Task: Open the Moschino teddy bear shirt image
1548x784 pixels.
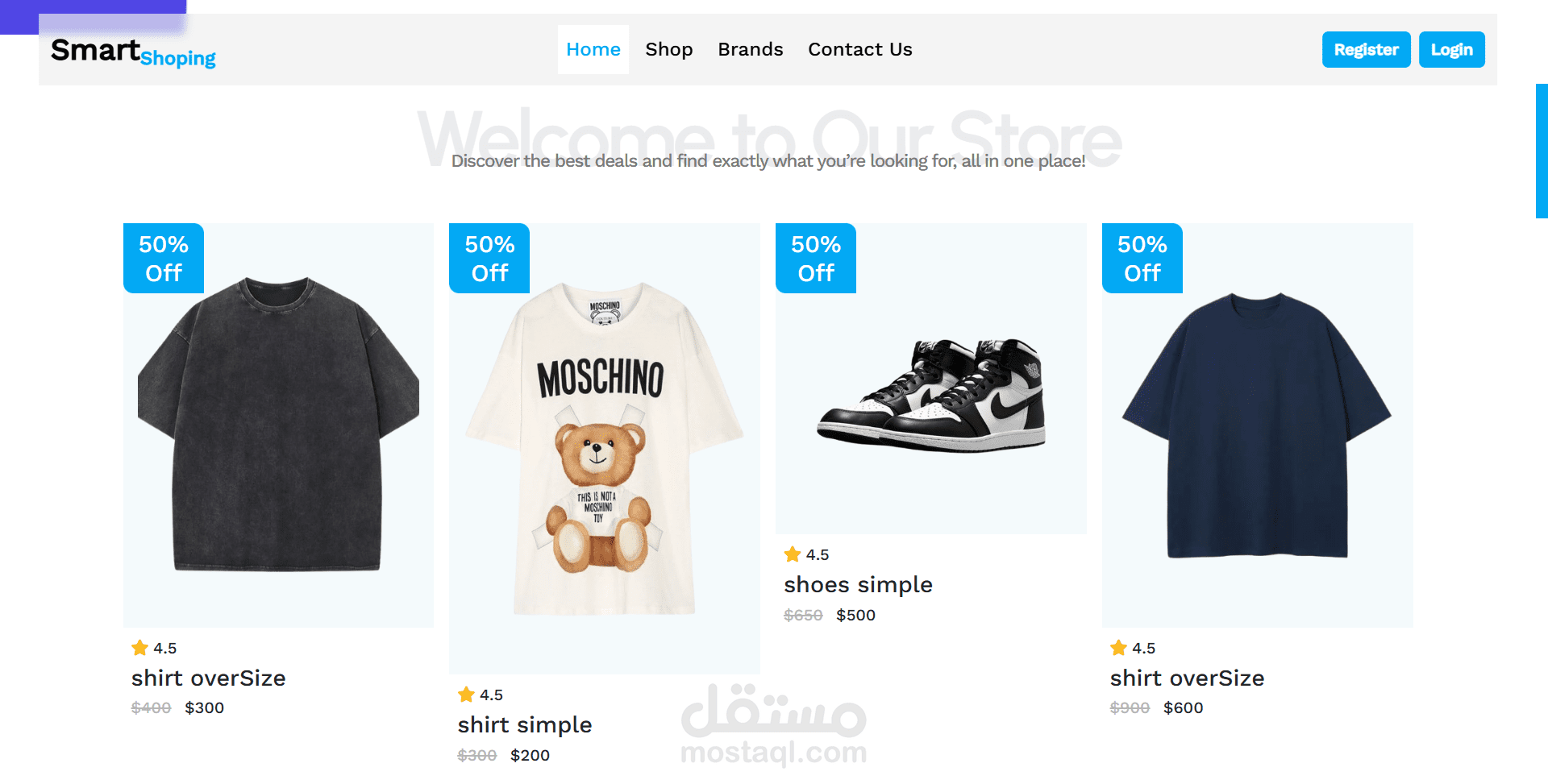Action: (605, 449)
